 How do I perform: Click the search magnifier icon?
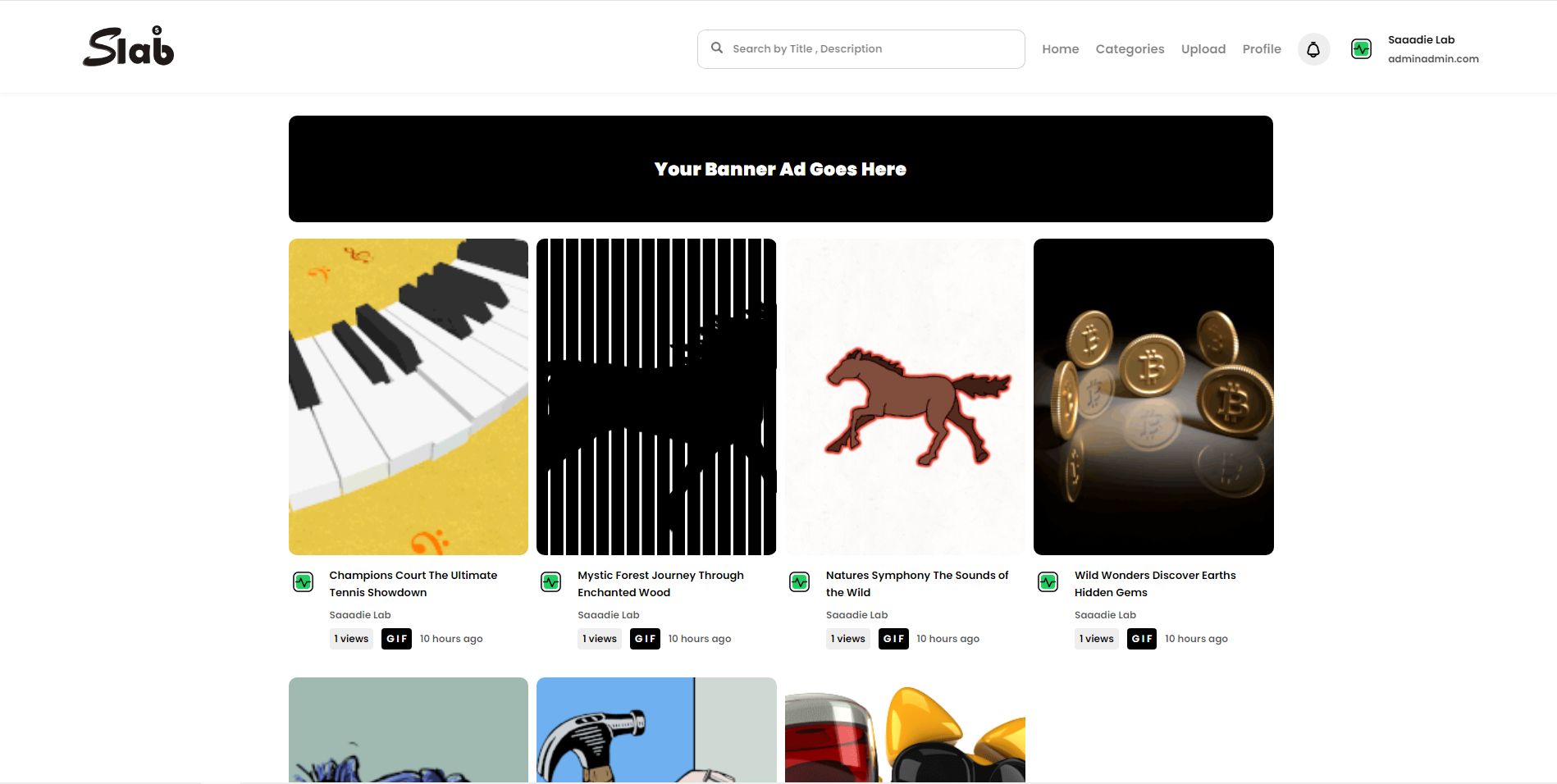(717, 48)
